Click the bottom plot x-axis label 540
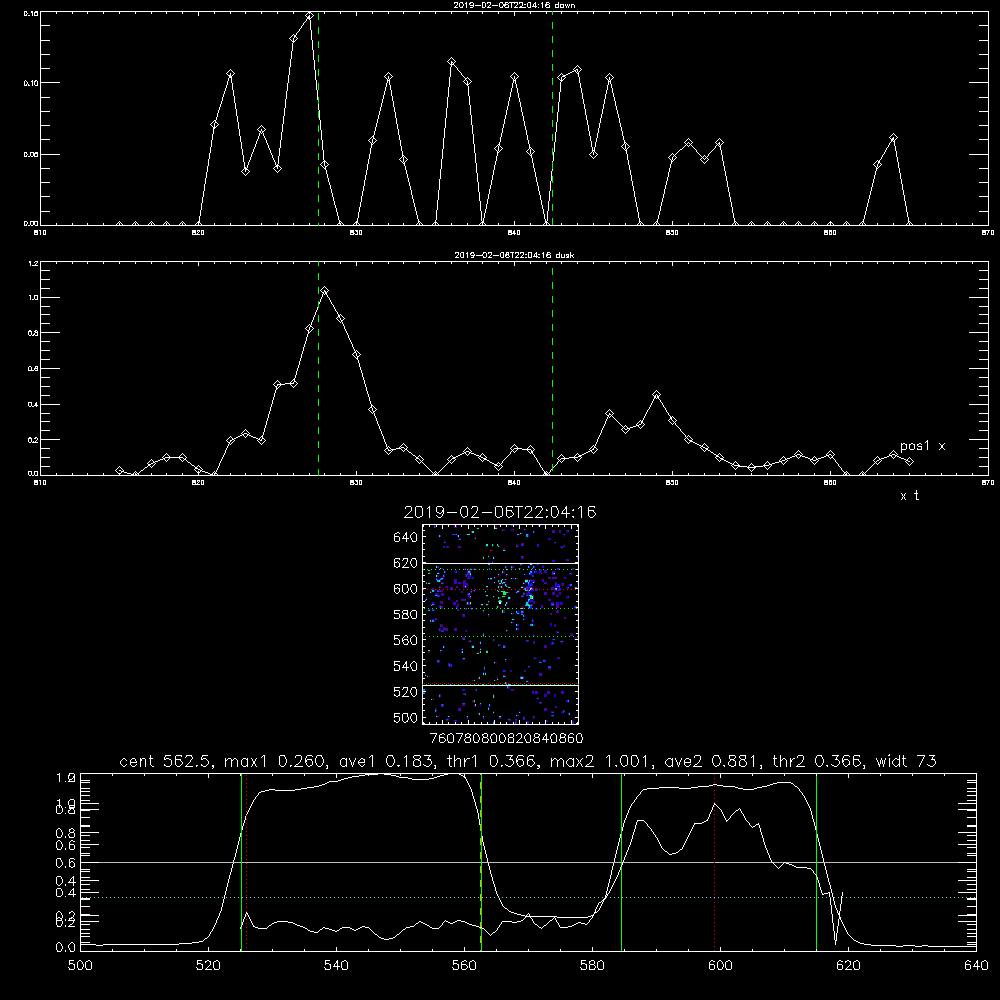This screenshot has width=1000, height=1000. click(336, 966)
